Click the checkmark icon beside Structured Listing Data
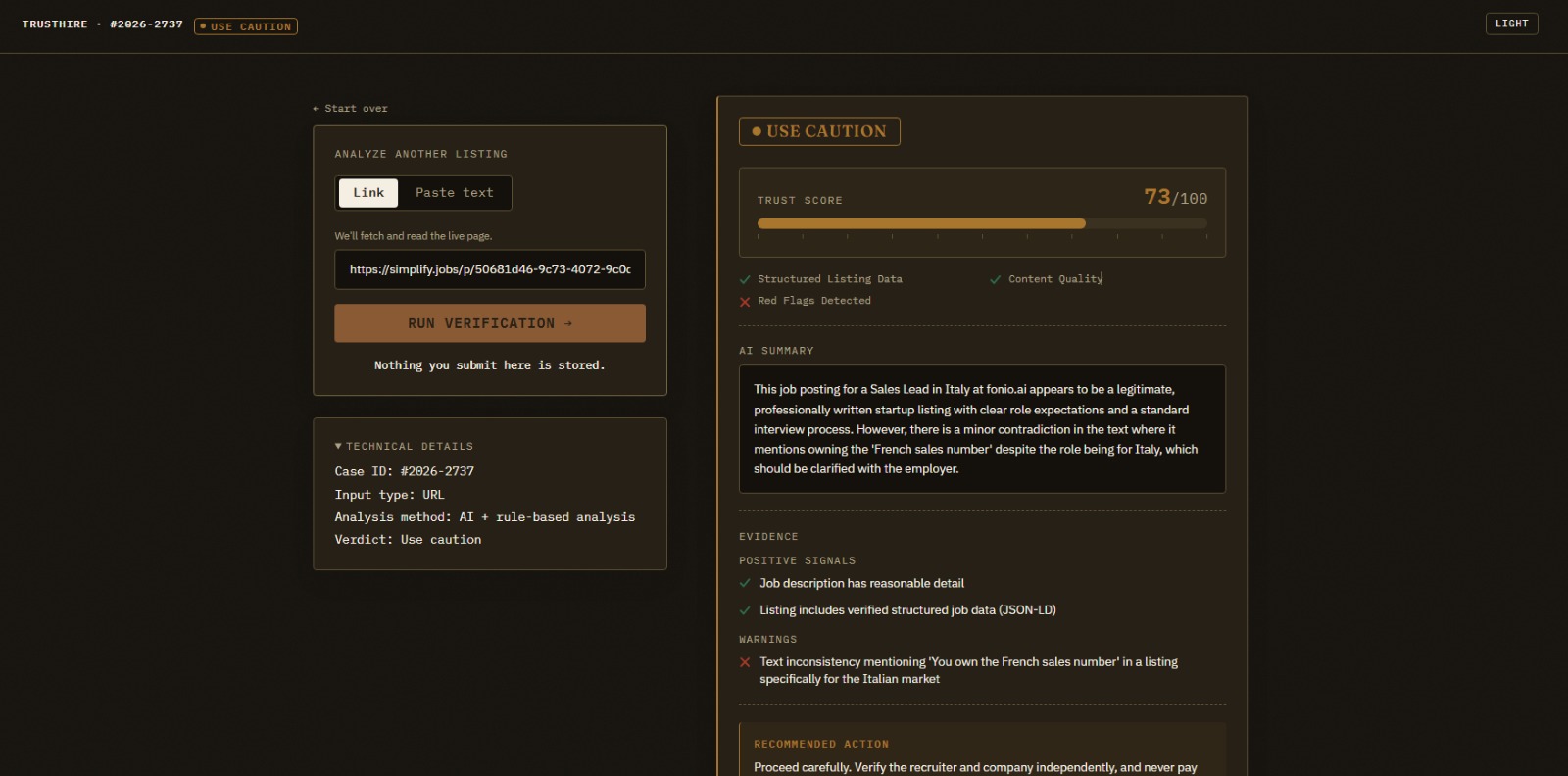 [745, 280]
